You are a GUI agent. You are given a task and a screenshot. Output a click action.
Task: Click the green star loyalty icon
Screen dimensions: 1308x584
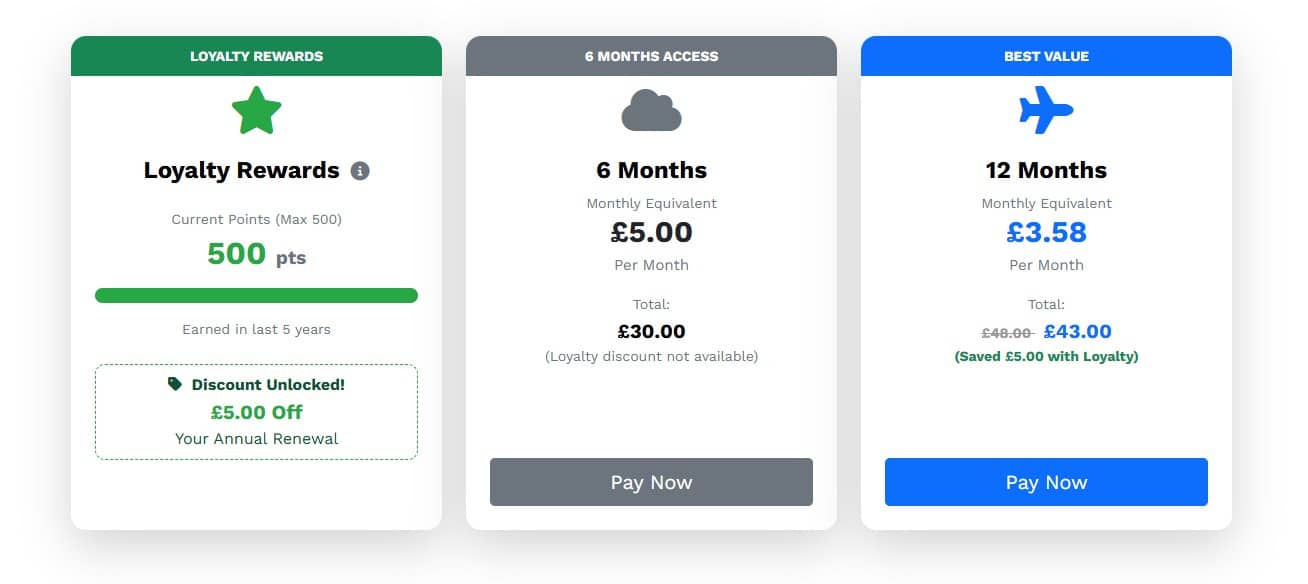click(x=256, y=110)
